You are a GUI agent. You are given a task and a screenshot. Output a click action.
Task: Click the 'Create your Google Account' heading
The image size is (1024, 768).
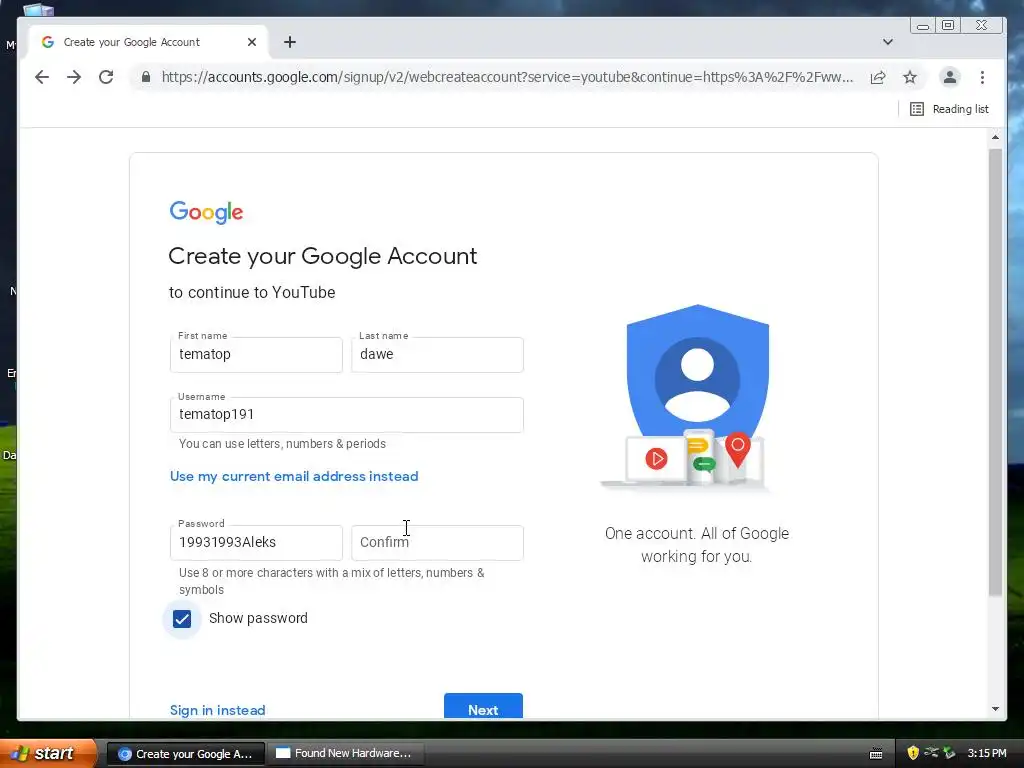(323, 256)
